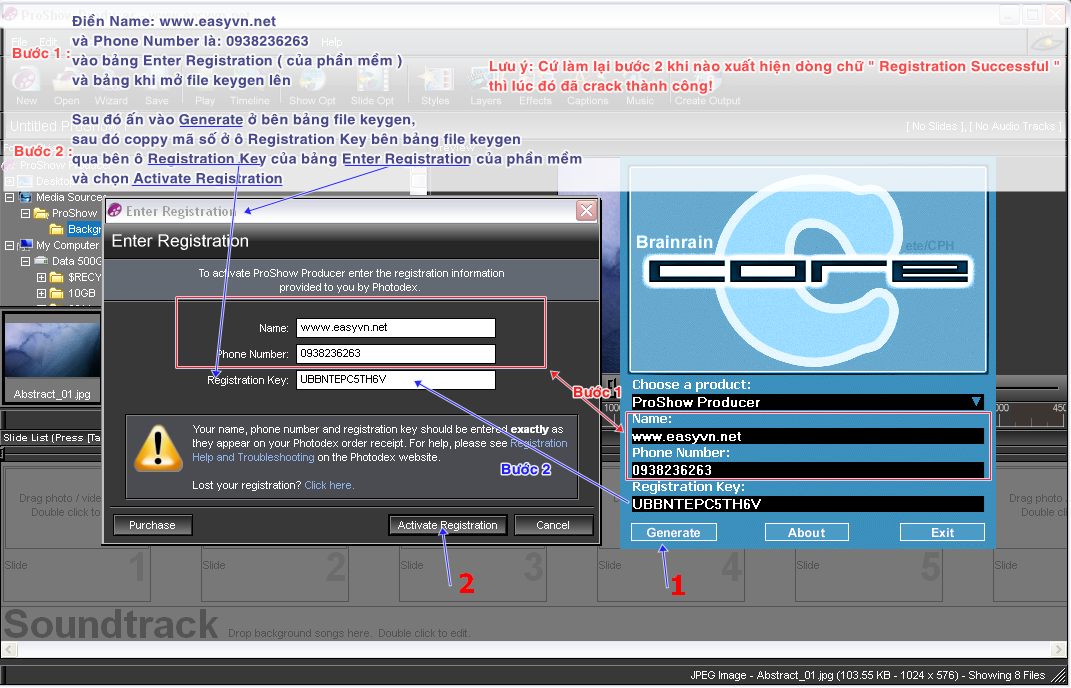Click the slide list scrollbar right arrow
The height and width of the screenshot is (688, 1071).
coord(1058,649)
